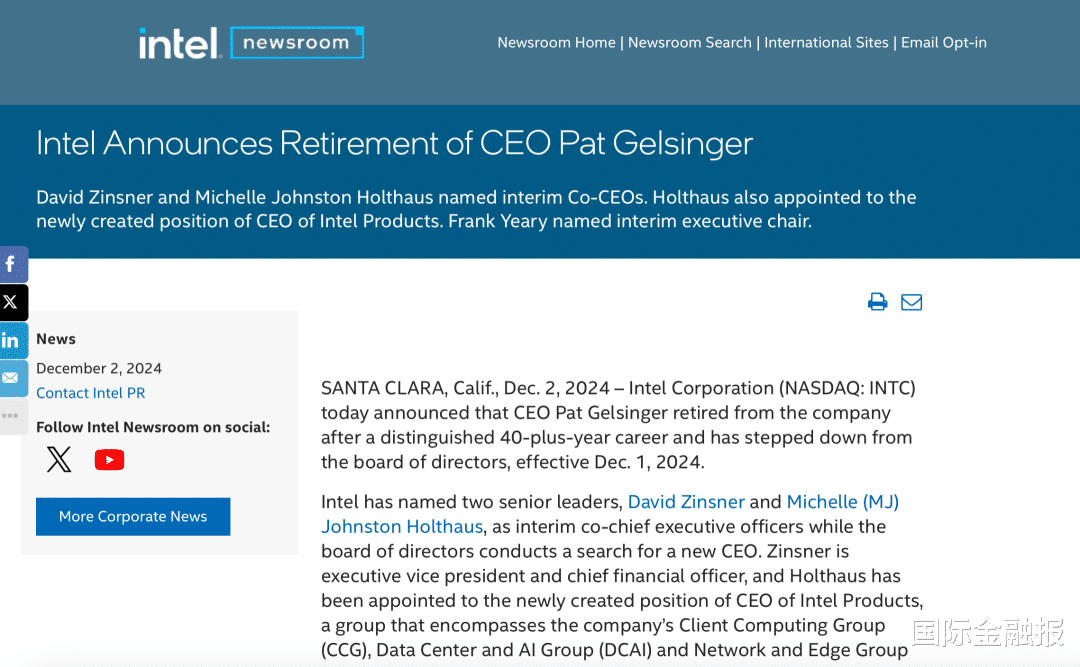Open David Zinsner profile link
This screenshot has height=667, width=1080.
click(x=686, y=502)
